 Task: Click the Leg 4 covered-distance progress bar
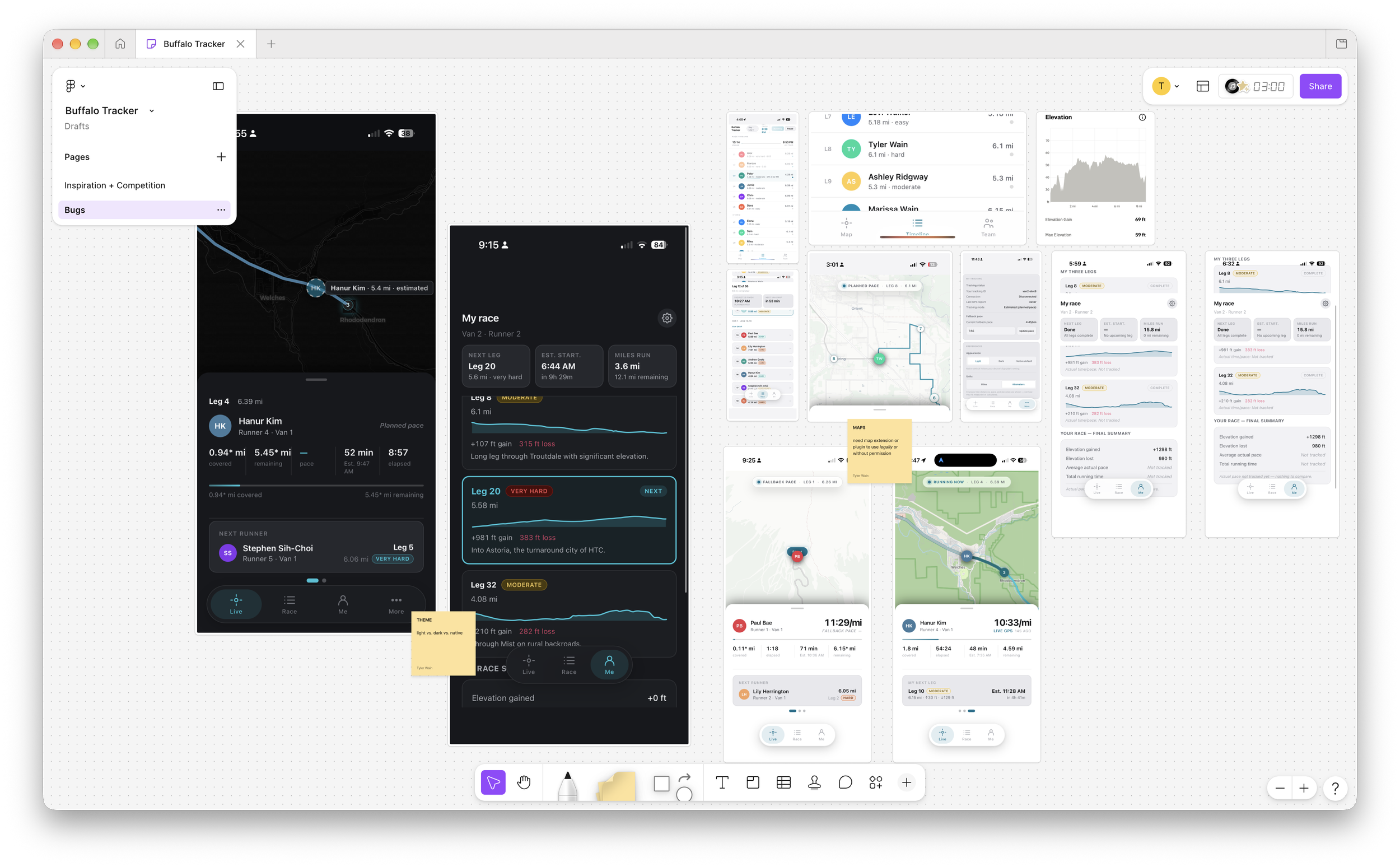click(316, 485)
